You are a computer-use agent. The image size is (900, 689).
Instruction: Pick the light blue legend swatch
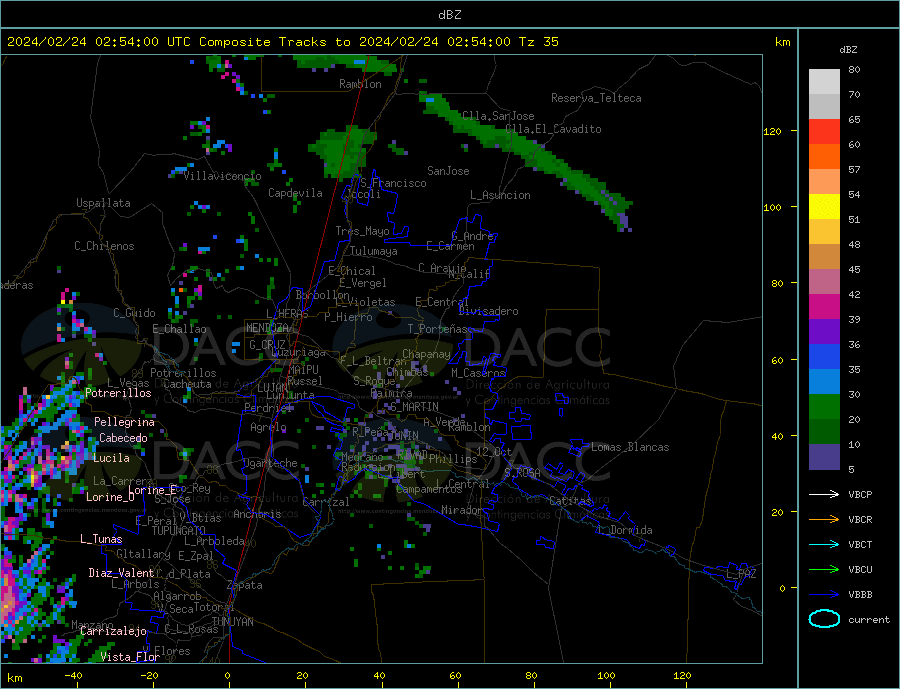pyautogui.click(x=824, y=382)
